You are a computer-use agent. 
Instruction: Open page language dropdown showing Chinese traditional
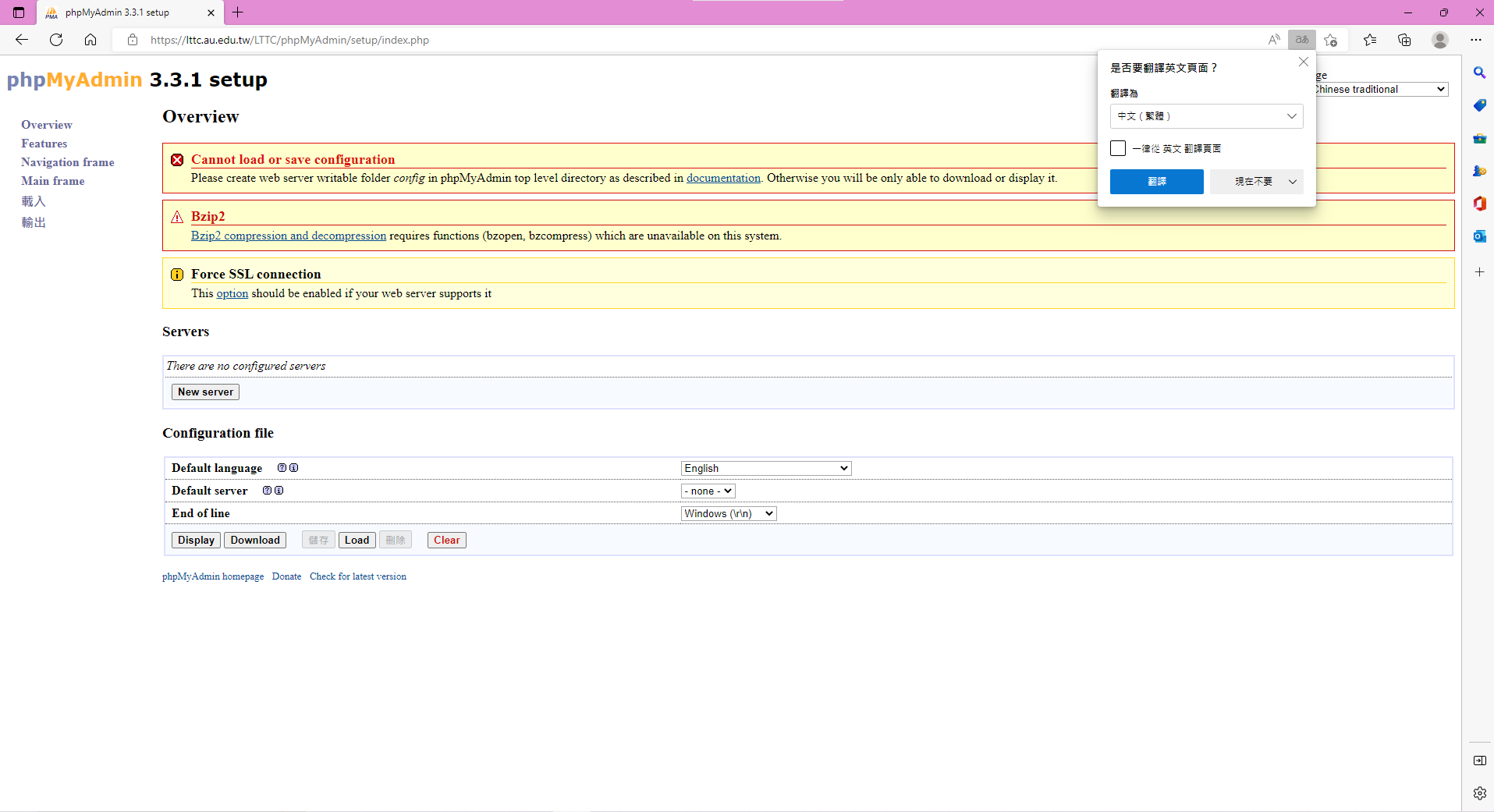[1381, 89]
